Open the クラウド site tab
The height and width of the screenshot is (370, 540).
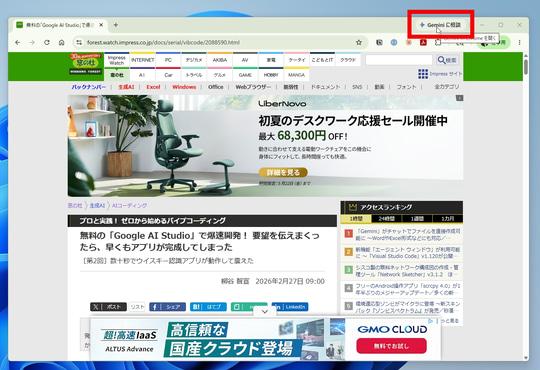(x=348, y=60)
